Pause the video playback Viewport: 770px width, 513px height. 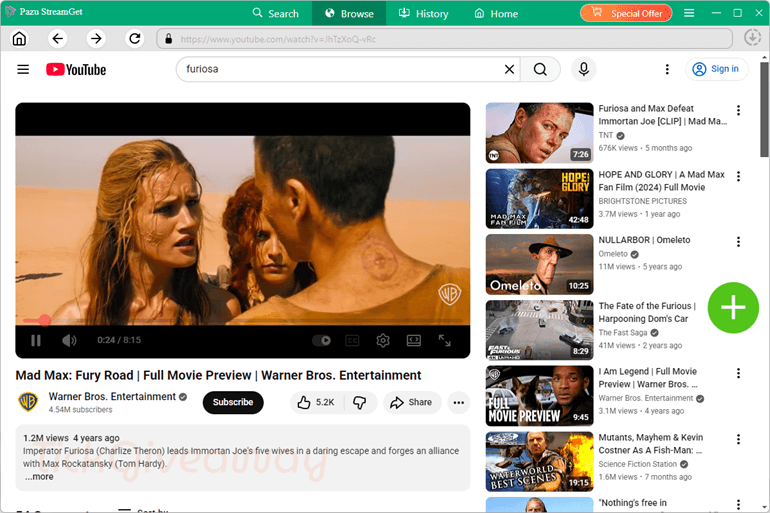point(36,340)
